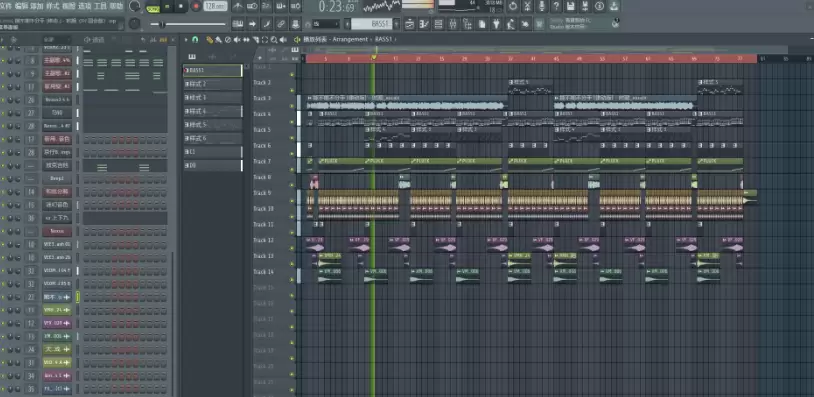Click the floppy disk save icon
Viewport: 814px width, 397px height.
click(571, 6)
